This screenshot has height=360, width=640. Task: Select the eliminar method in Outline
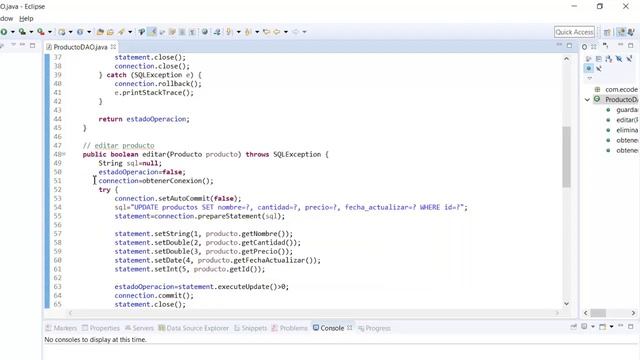click(627, 130)
